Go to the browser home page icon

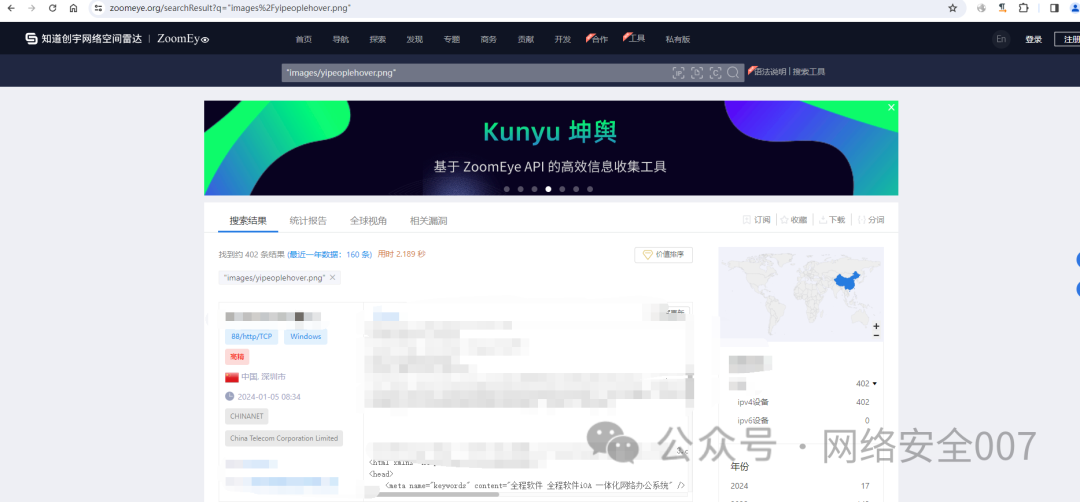[x=73, y=8]
